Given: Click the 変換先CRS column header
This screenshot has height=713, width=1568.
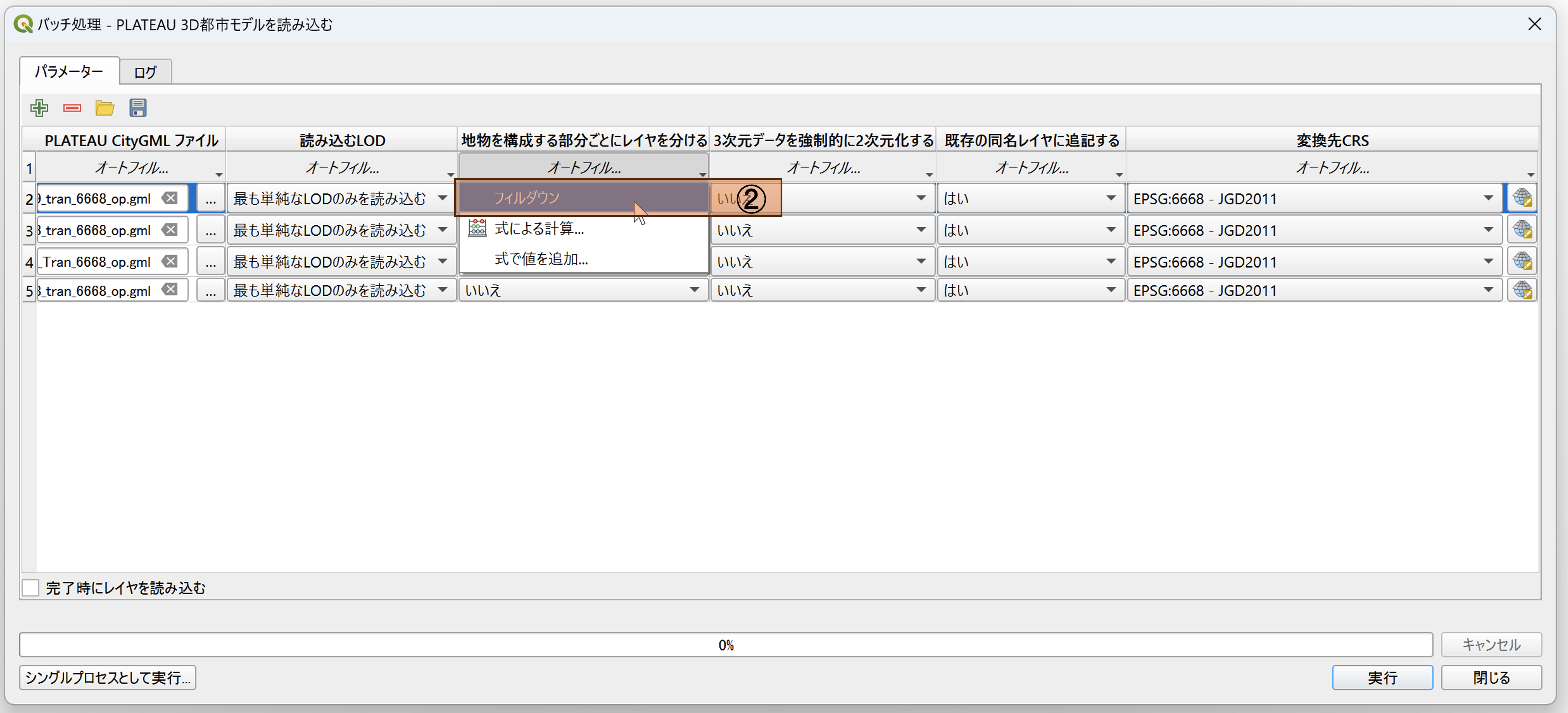Looking at the screenshot, I should coord(1333,141).
